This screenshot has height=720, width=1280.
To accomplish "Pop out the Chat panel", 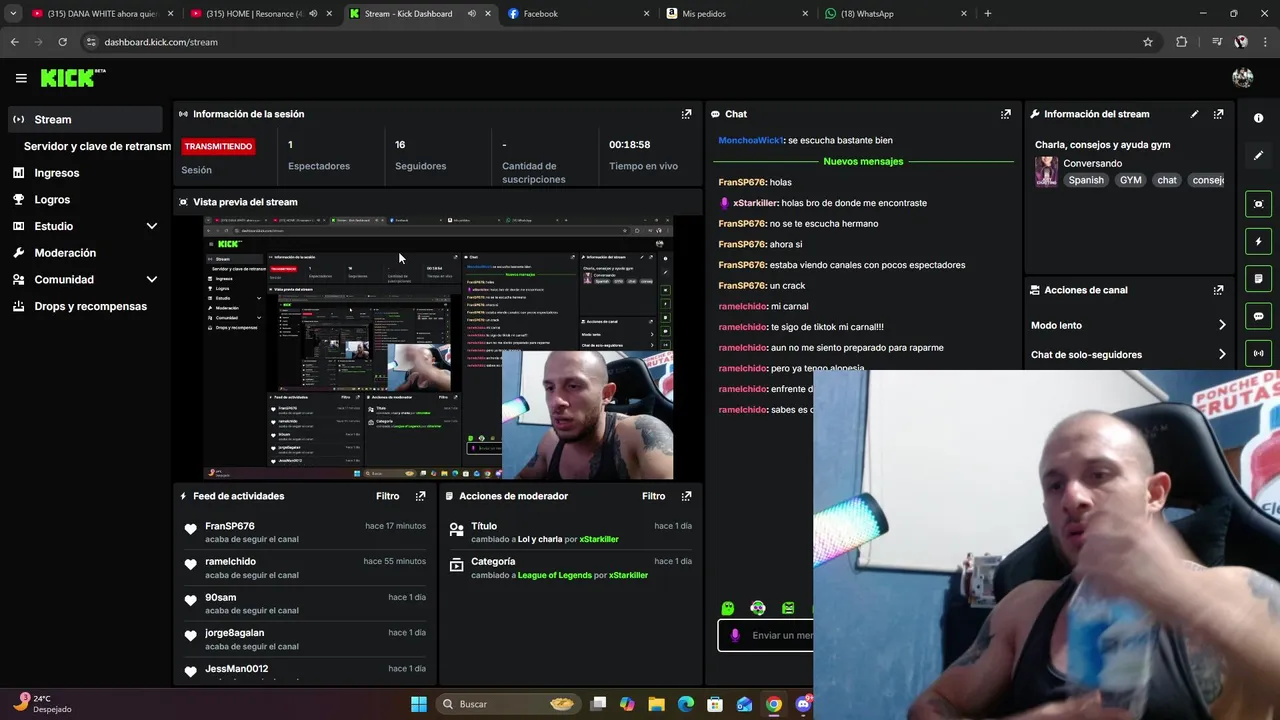I will coord(1006,114).
